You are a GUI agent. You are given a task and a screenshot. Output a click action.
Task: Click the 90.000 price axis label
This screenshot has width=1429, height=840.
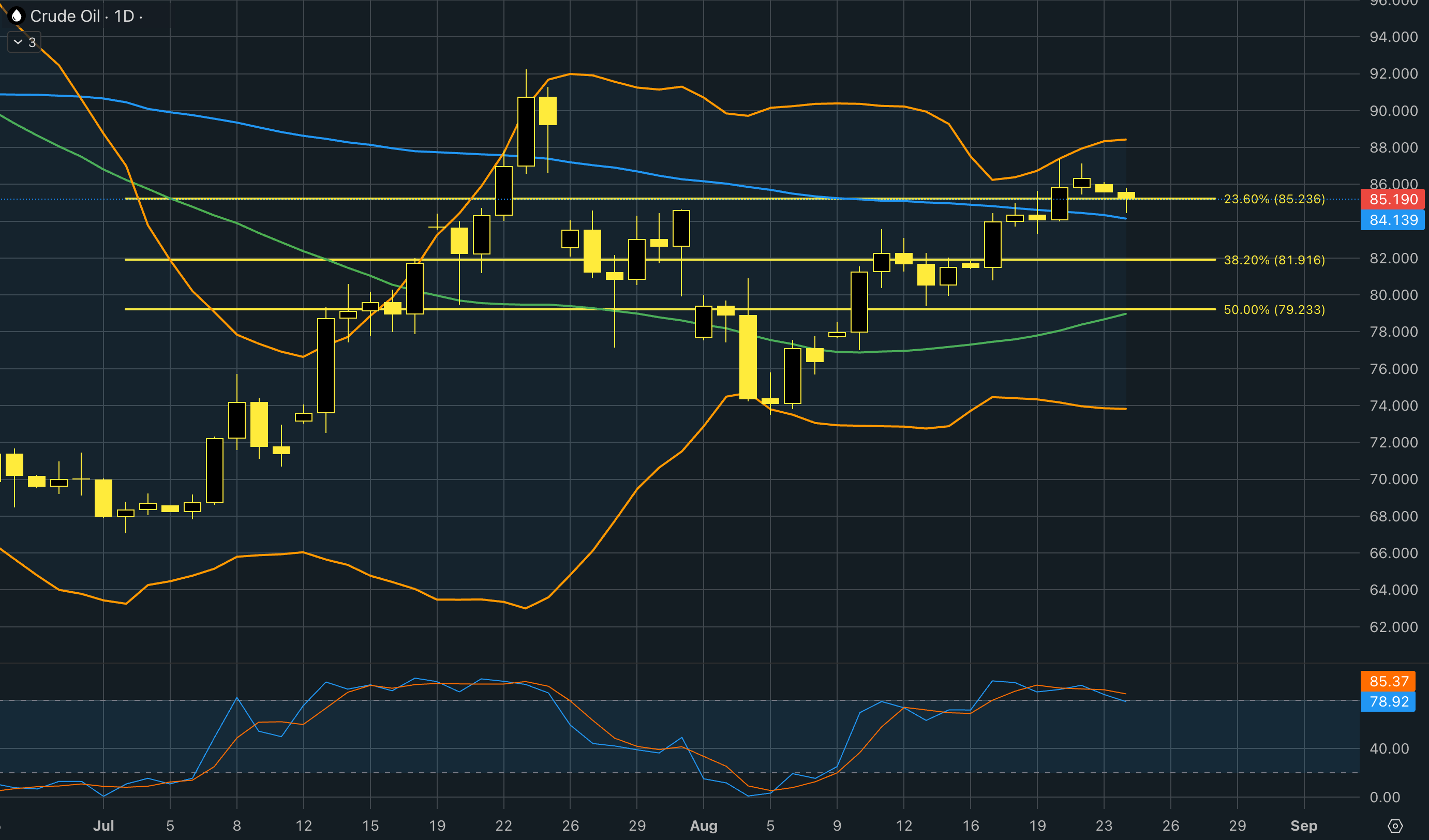1393,111
